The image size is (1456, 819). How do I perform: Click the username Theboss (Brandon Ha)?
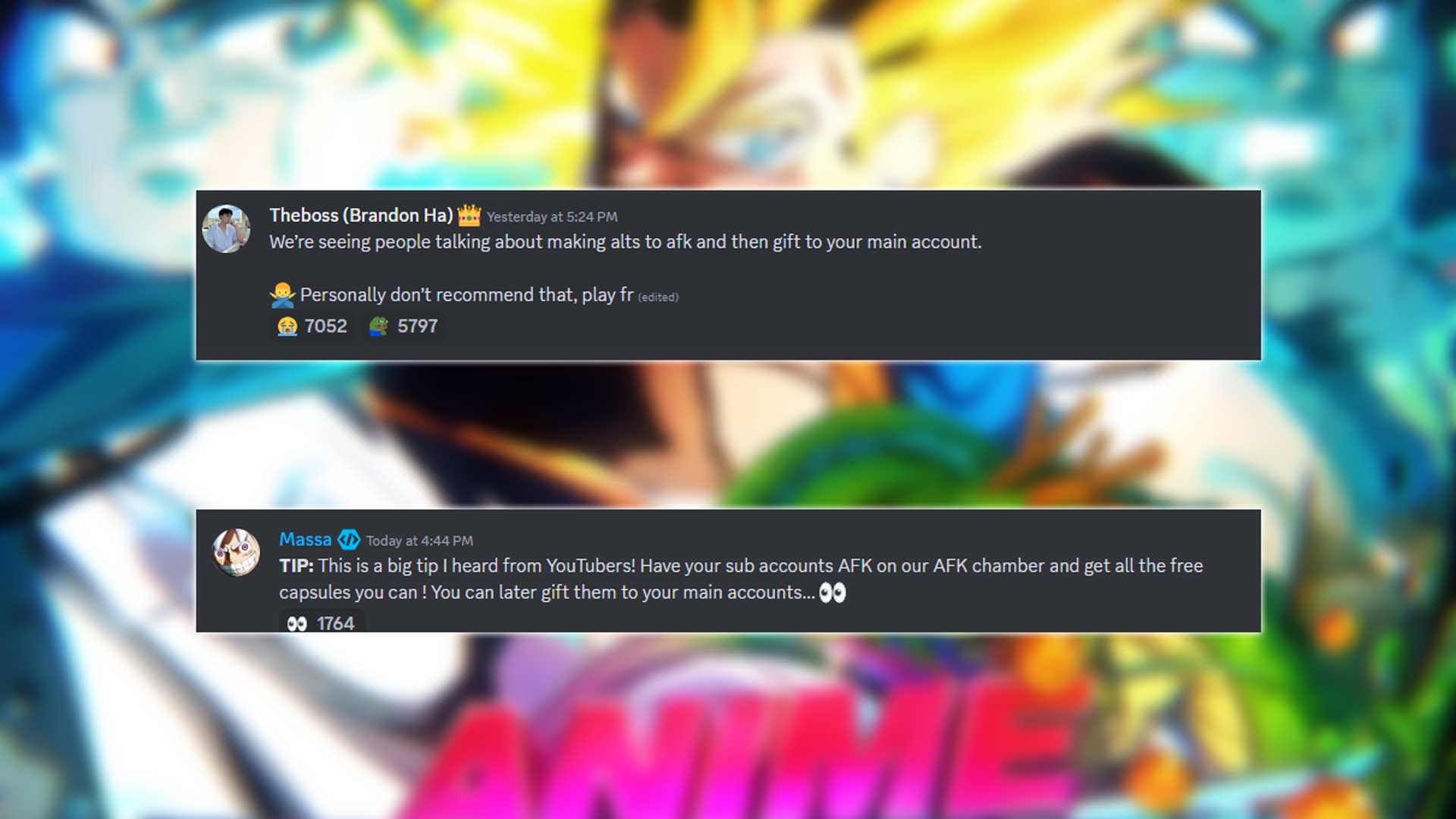(361, 215)
